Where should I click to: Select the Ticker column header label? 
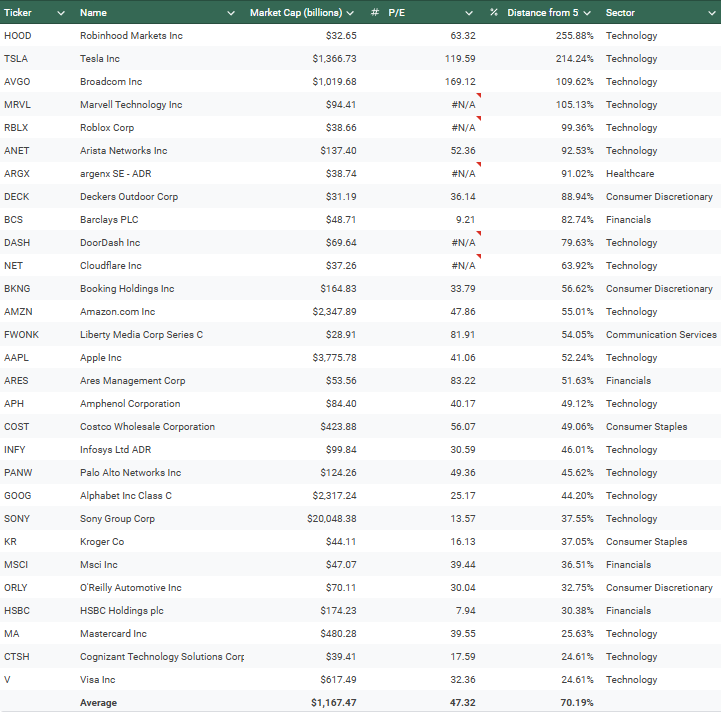point(18,12)
